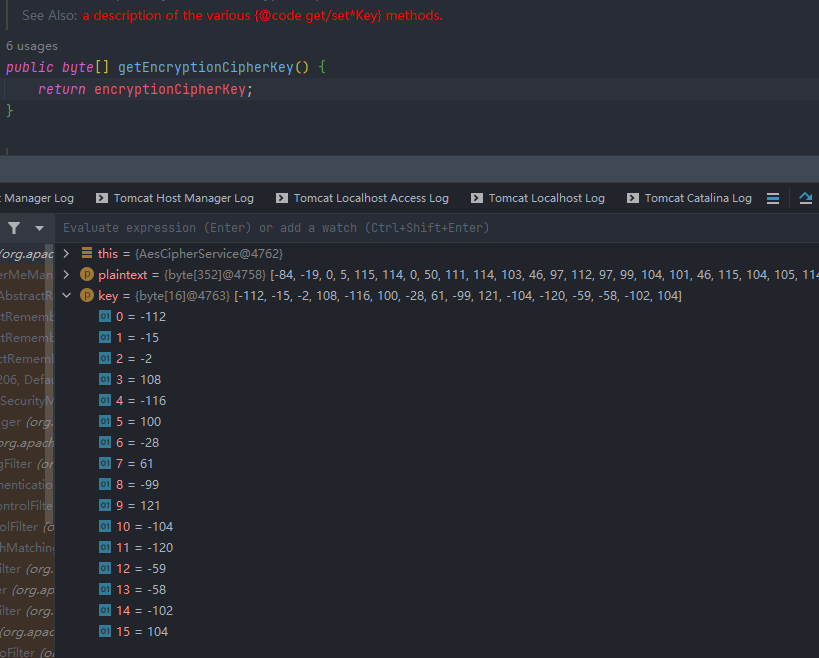Open Tomcat Catalina Log tab
Screen dimensions: 819x658
[x=689, y=198]
